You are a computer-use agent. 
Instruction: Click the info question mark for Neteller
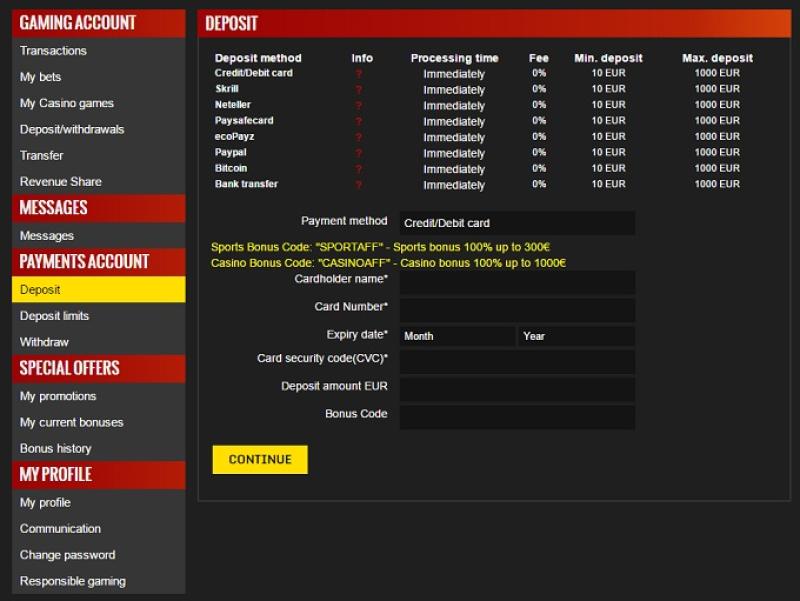click(x=358, y=106)
